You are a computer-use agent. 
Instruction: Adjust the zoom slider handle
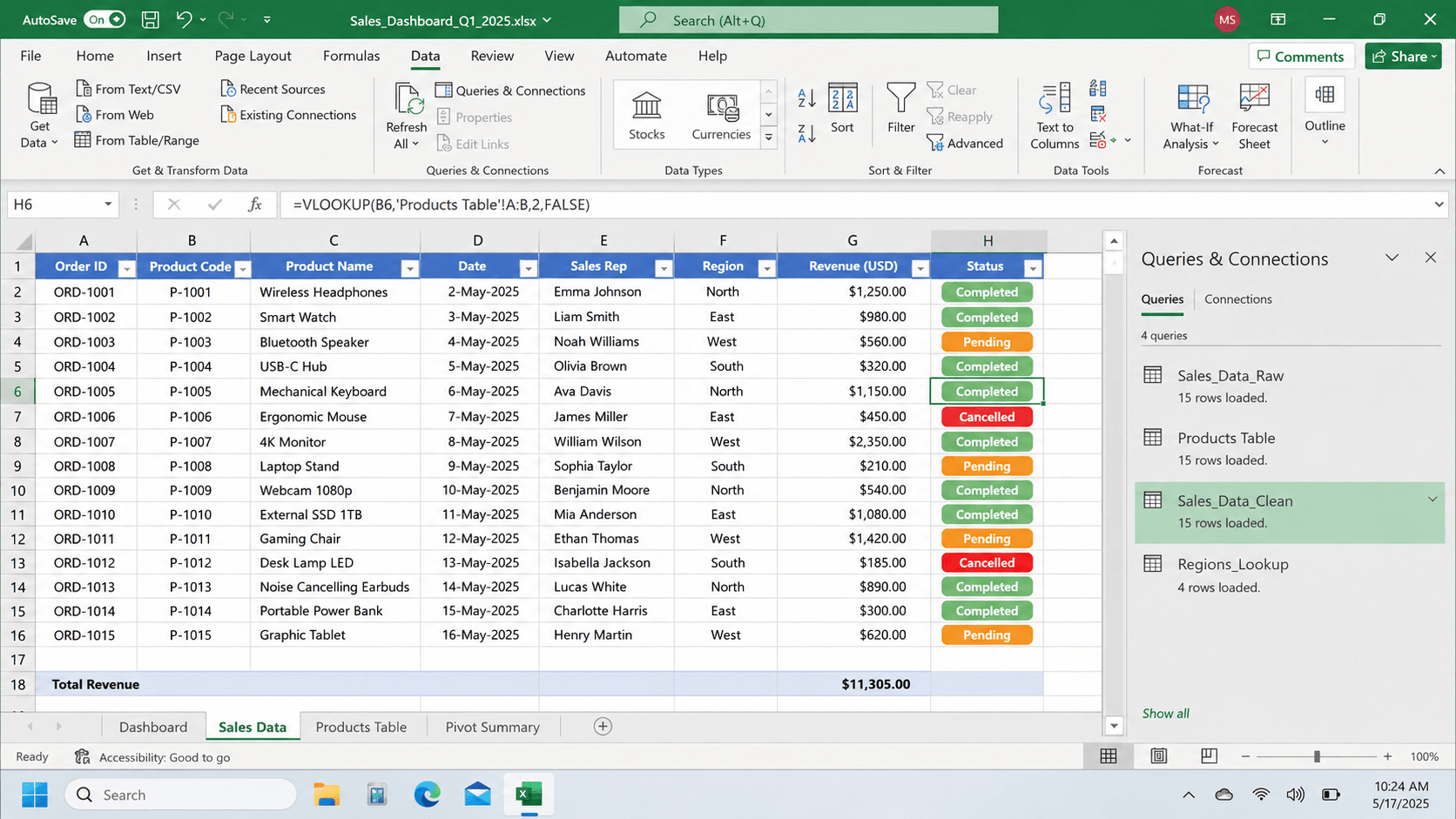point(1317,756)
